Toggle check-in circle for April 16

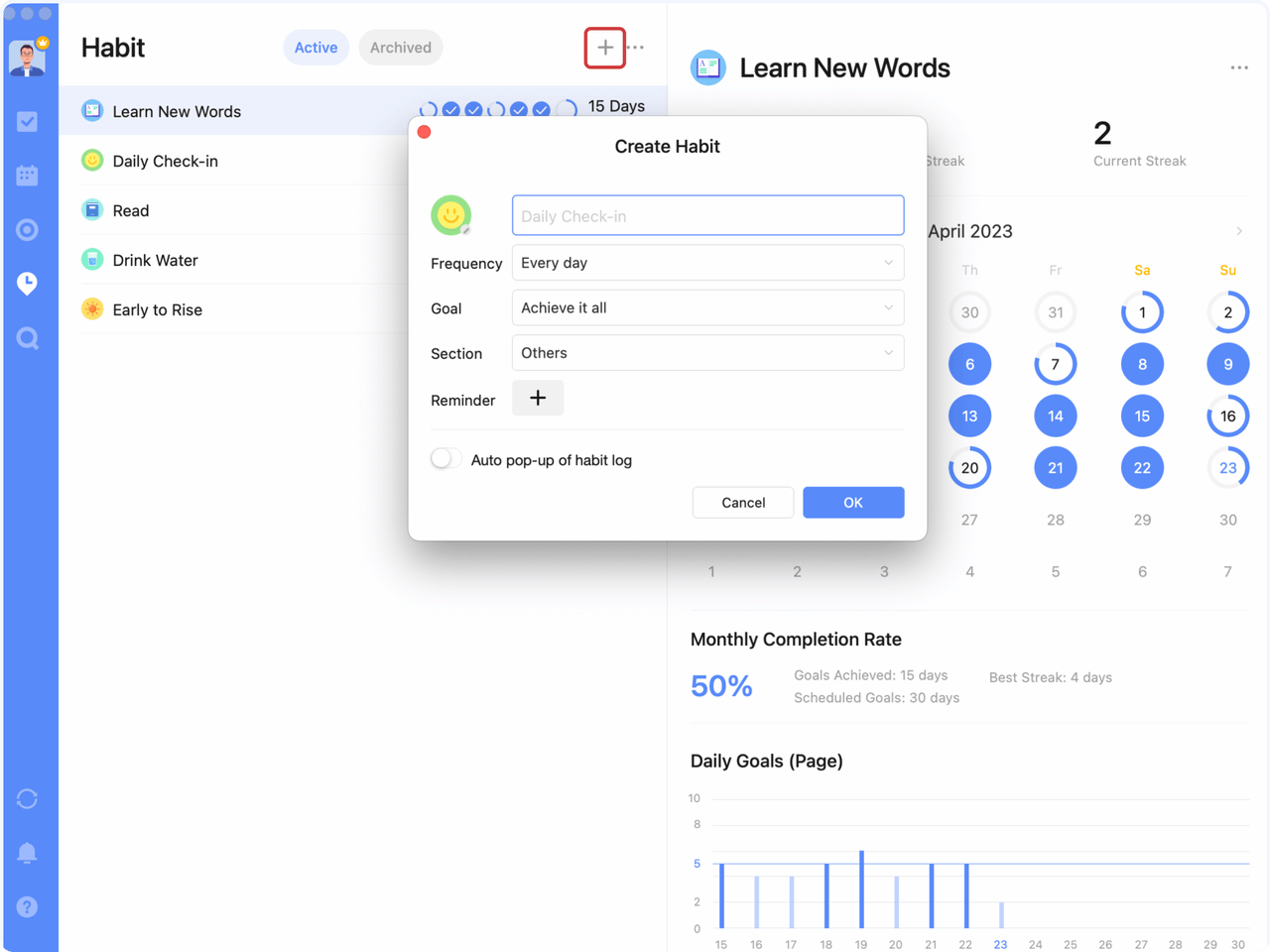click(1227, 416)
